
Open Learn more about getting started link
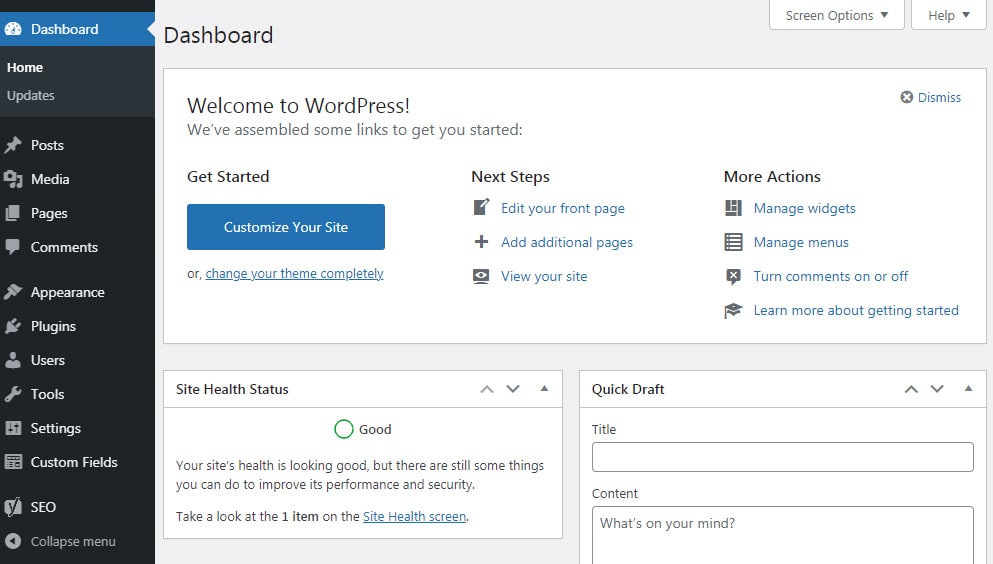click(856, 310)
